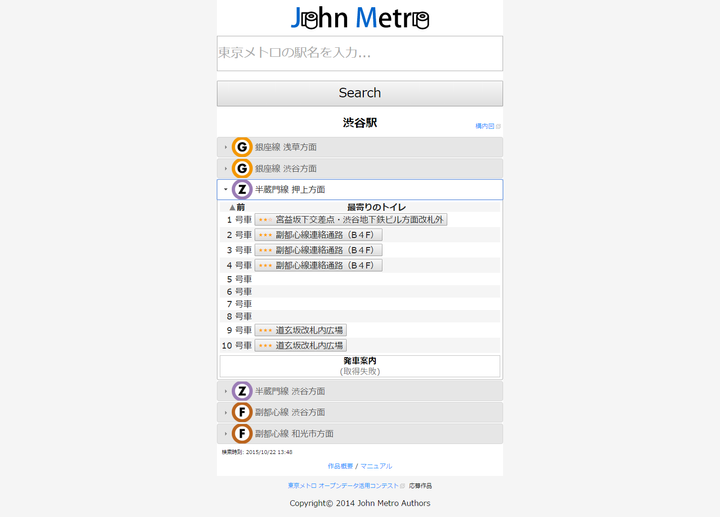
Task: Click the G icon for 銀座線 浅草方面
Action: point(242,147)
